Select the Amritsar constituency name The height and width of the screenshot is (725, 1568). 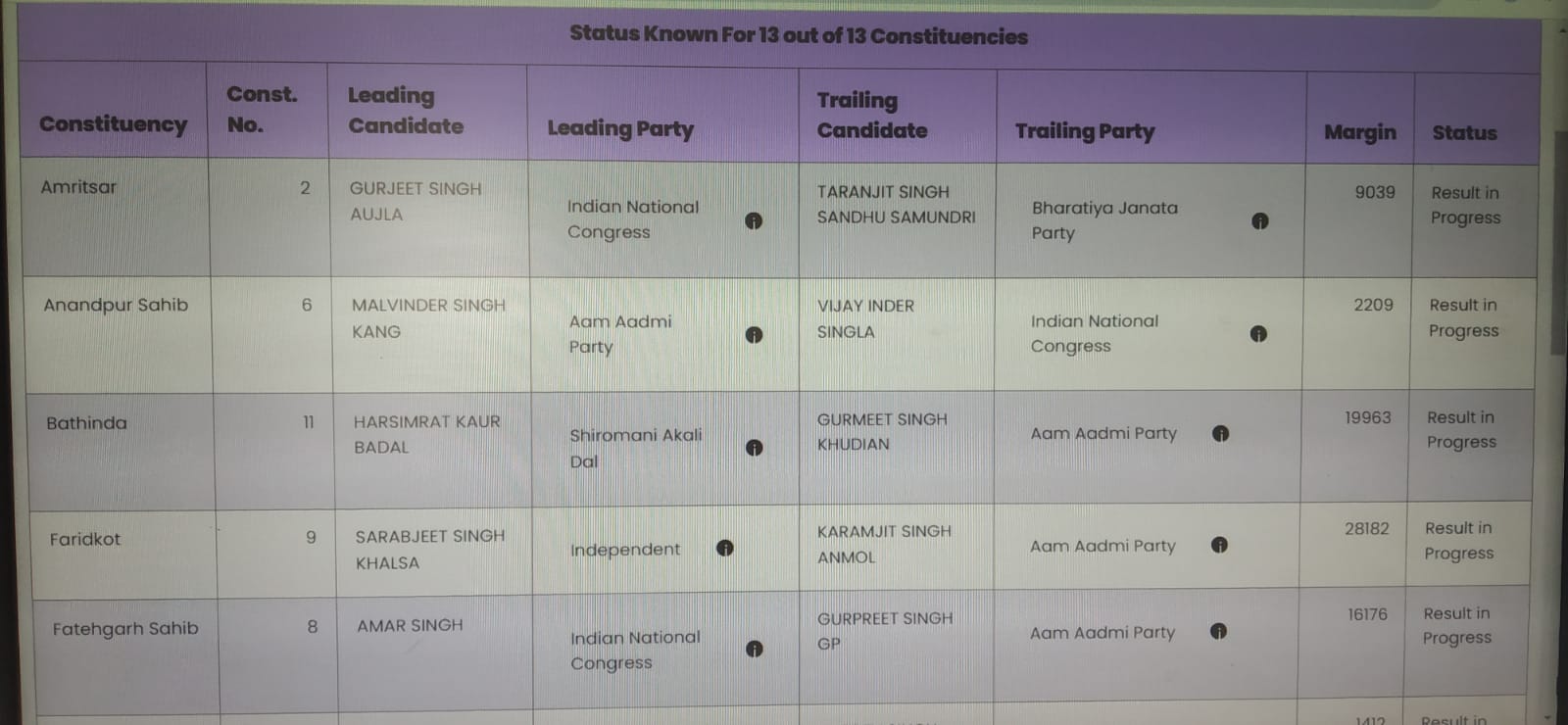coord(78,186)
